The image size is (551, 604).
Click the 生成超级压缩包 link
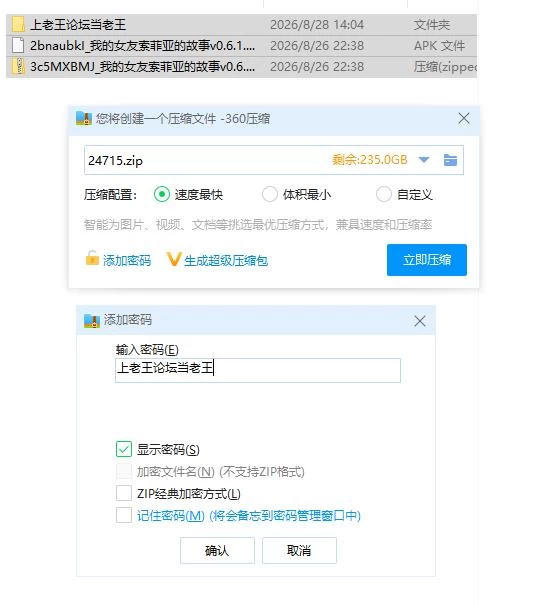(x=226, y=261)
